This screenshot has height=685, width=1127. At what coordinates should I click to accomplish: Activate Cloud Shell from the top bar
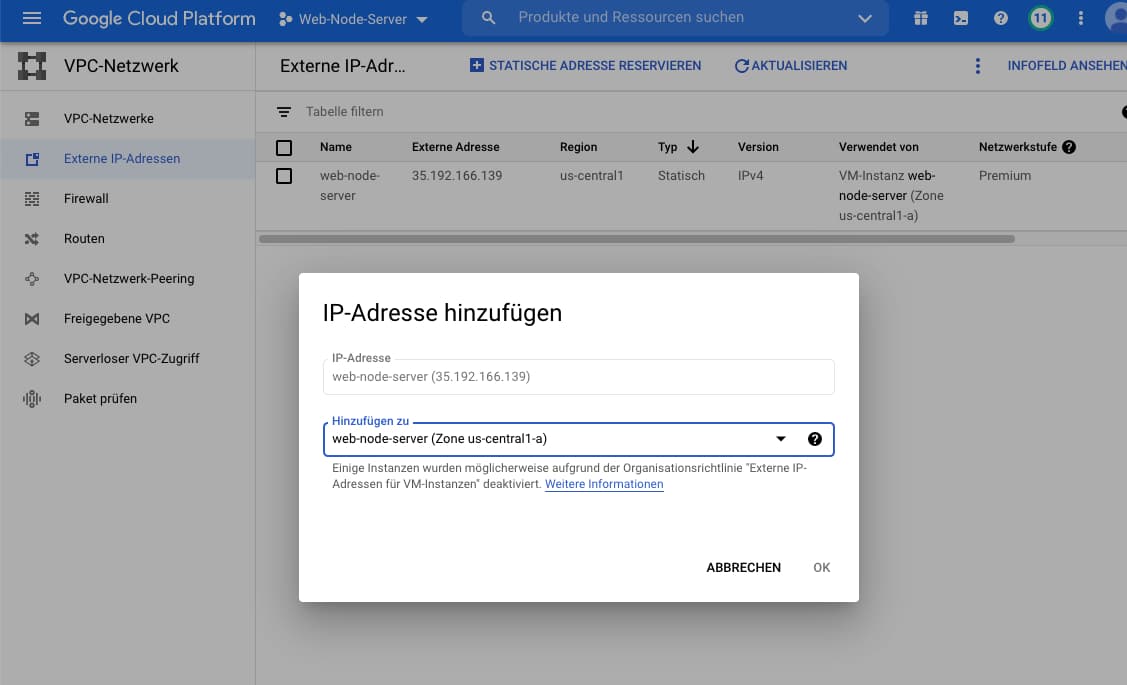point(962,17)
